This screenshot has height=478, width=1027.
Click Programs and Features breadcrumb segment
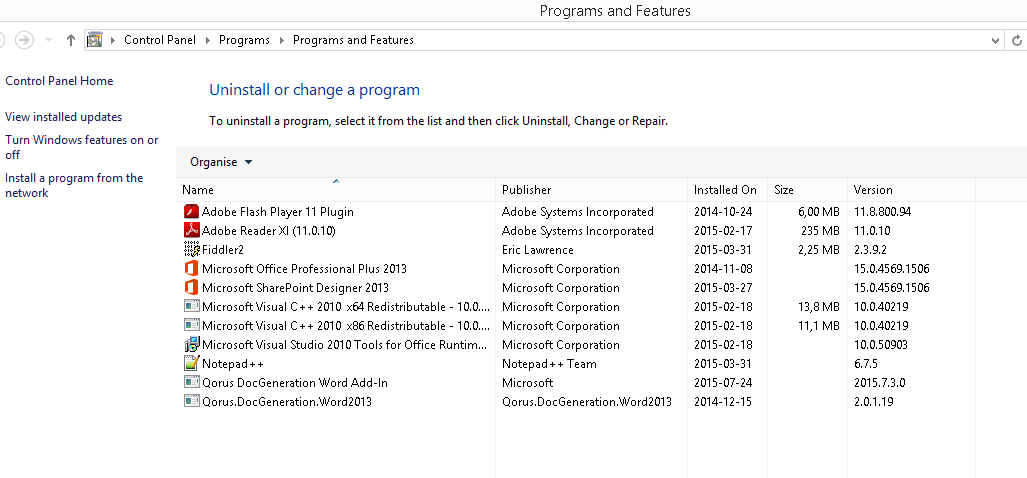[x=353, y=40]
